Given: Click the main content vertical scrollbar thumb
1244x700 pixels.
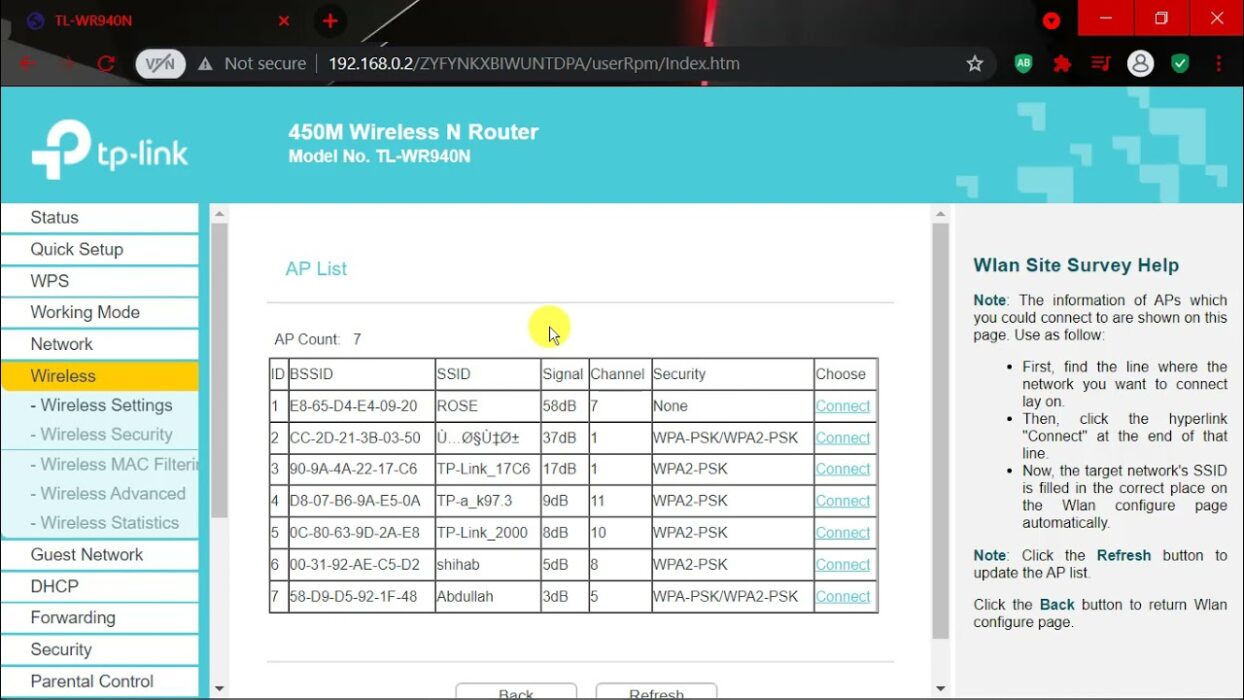Looking at the screenshot, I should click(940, 431).
